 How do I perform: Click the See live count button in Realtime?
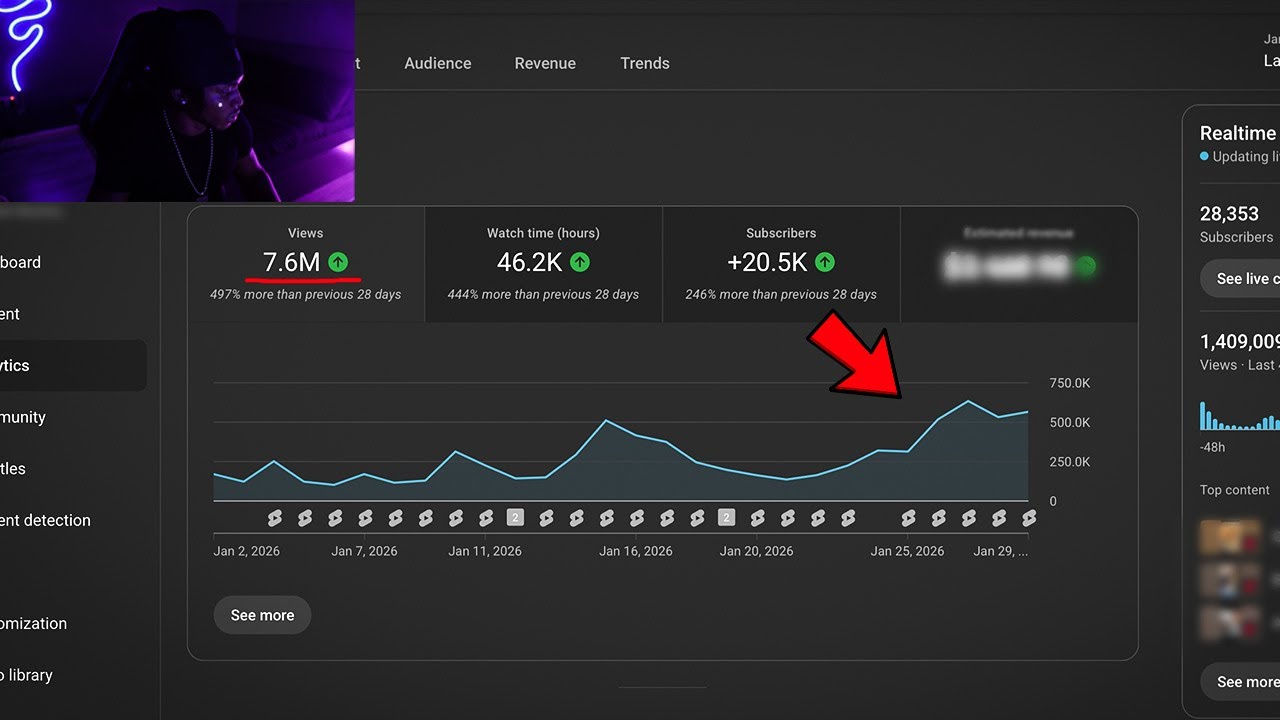pos(1240,278)
